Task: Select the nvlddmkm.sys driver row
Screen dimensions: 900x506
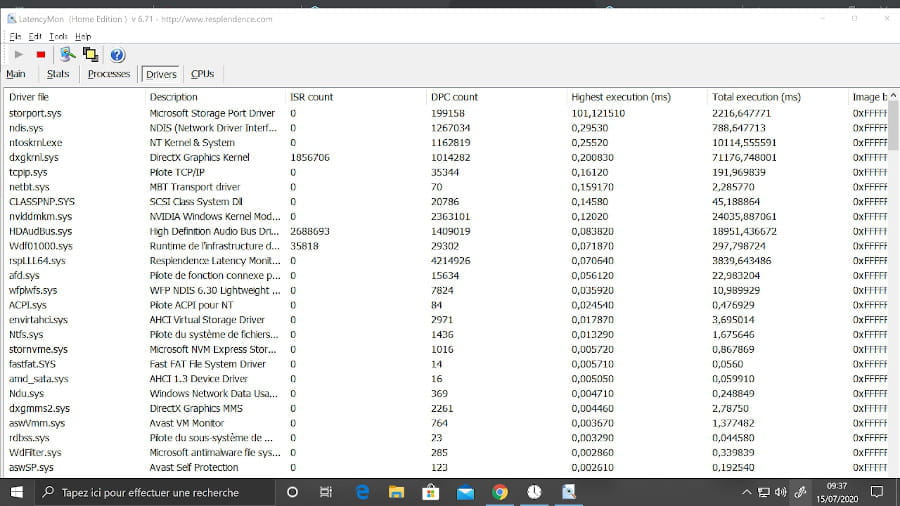Action: (x=40, y=216)
